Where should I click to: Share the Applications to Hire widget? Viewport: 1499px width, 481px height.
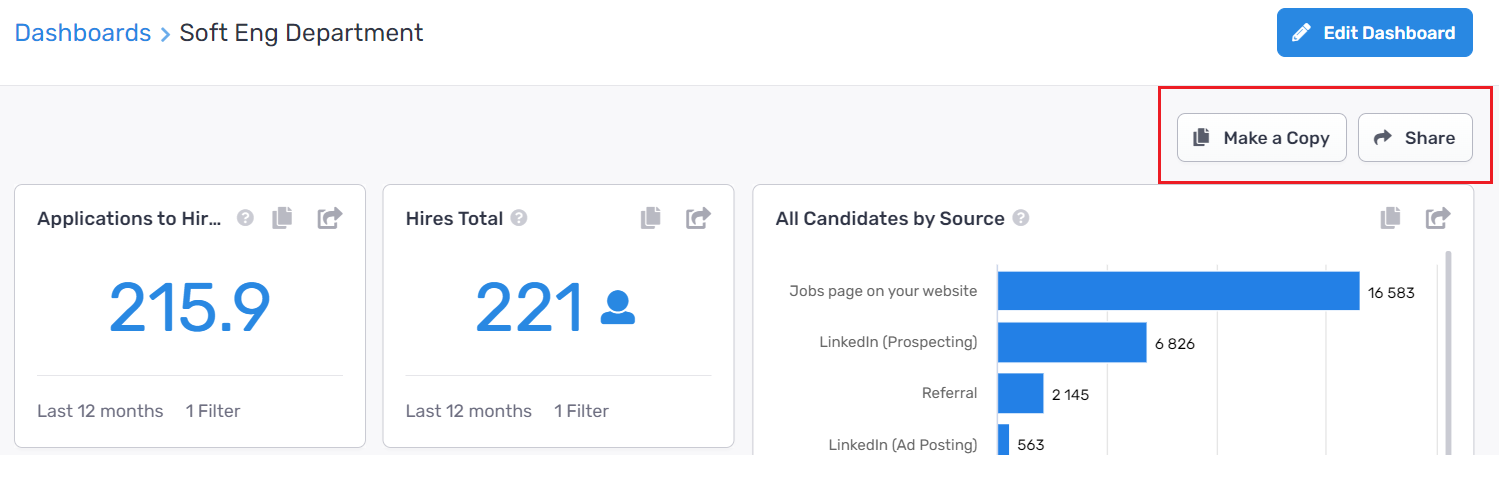pyautogui.click(x=330, y=217)
